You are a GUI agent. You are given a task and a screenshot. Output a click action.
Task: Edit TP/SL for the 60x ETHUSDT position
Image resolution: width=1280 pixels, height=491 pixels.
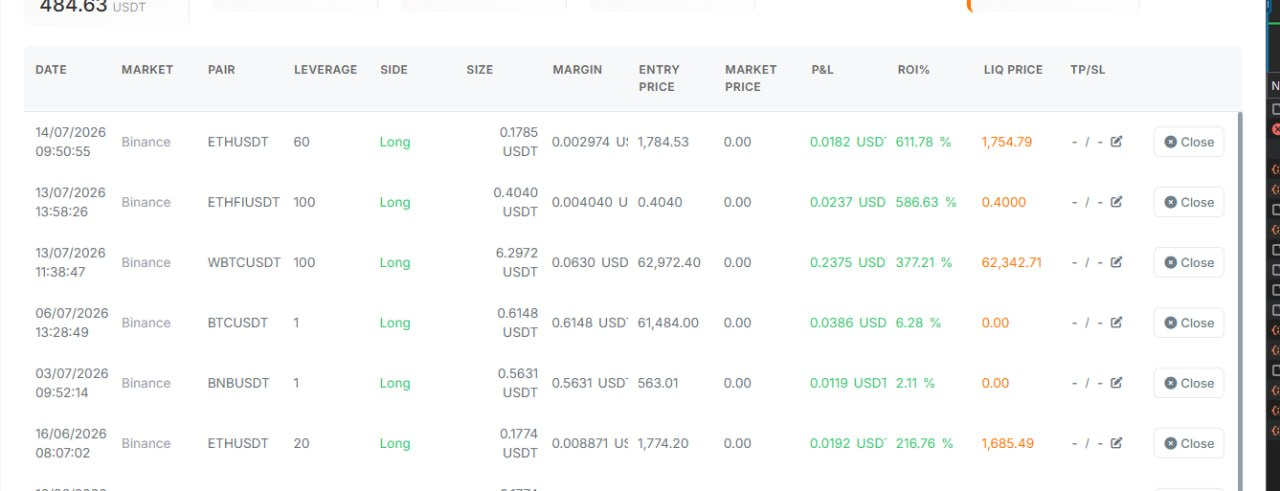1116,141
